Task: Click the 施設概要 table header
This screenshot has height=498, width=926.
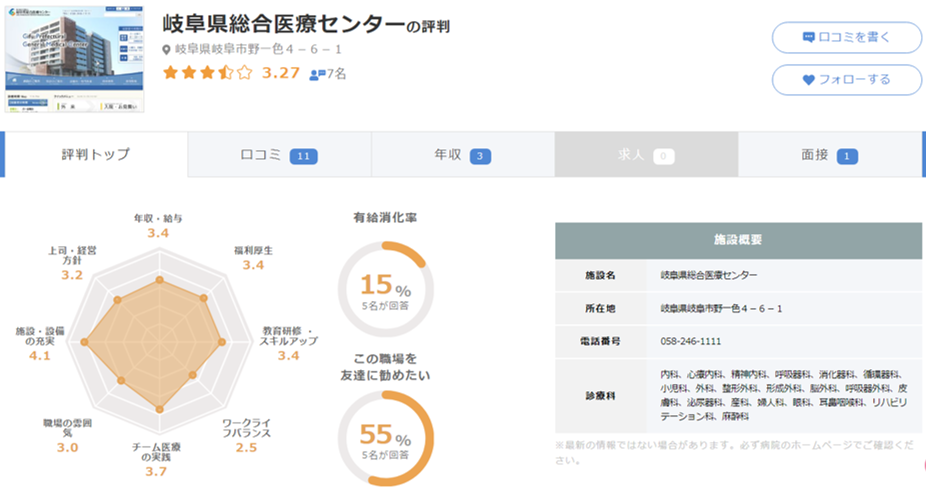Action: tap(738, 240)
